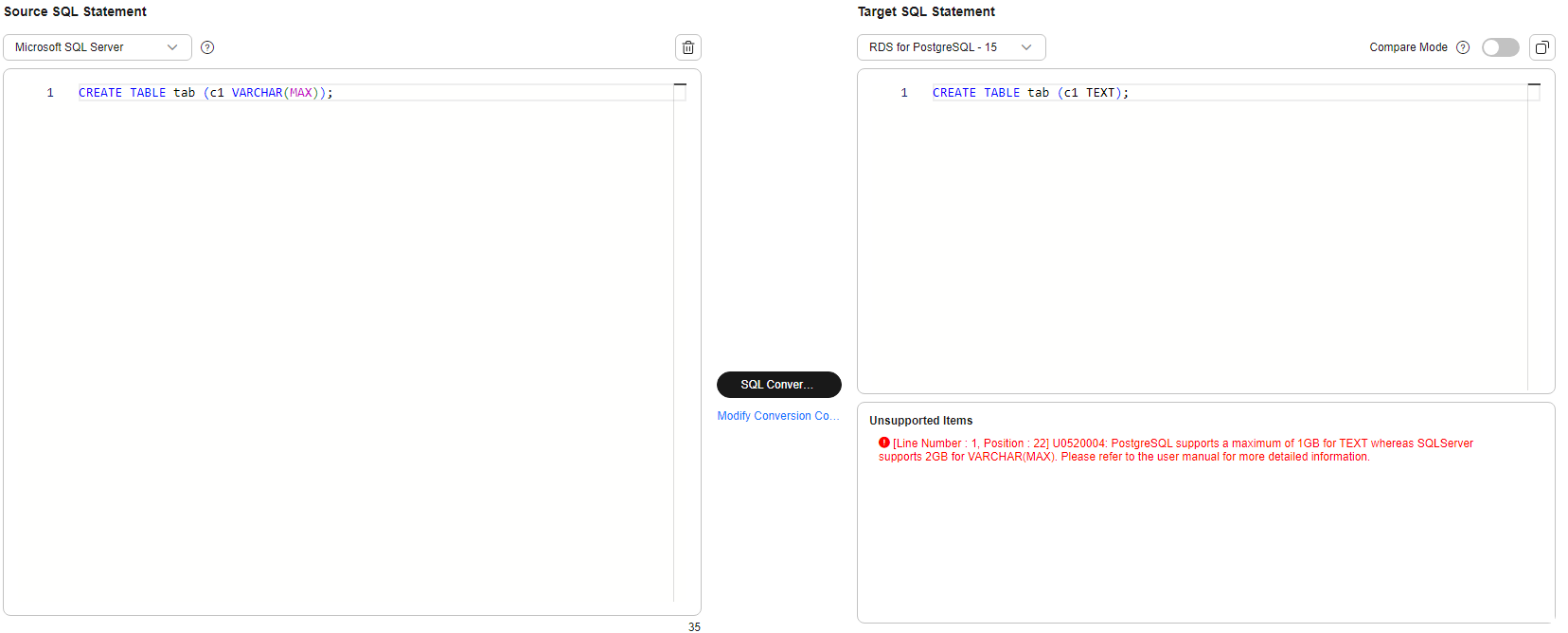
Task: Click Compare Mode label
Action: (x=1408, y=47)
